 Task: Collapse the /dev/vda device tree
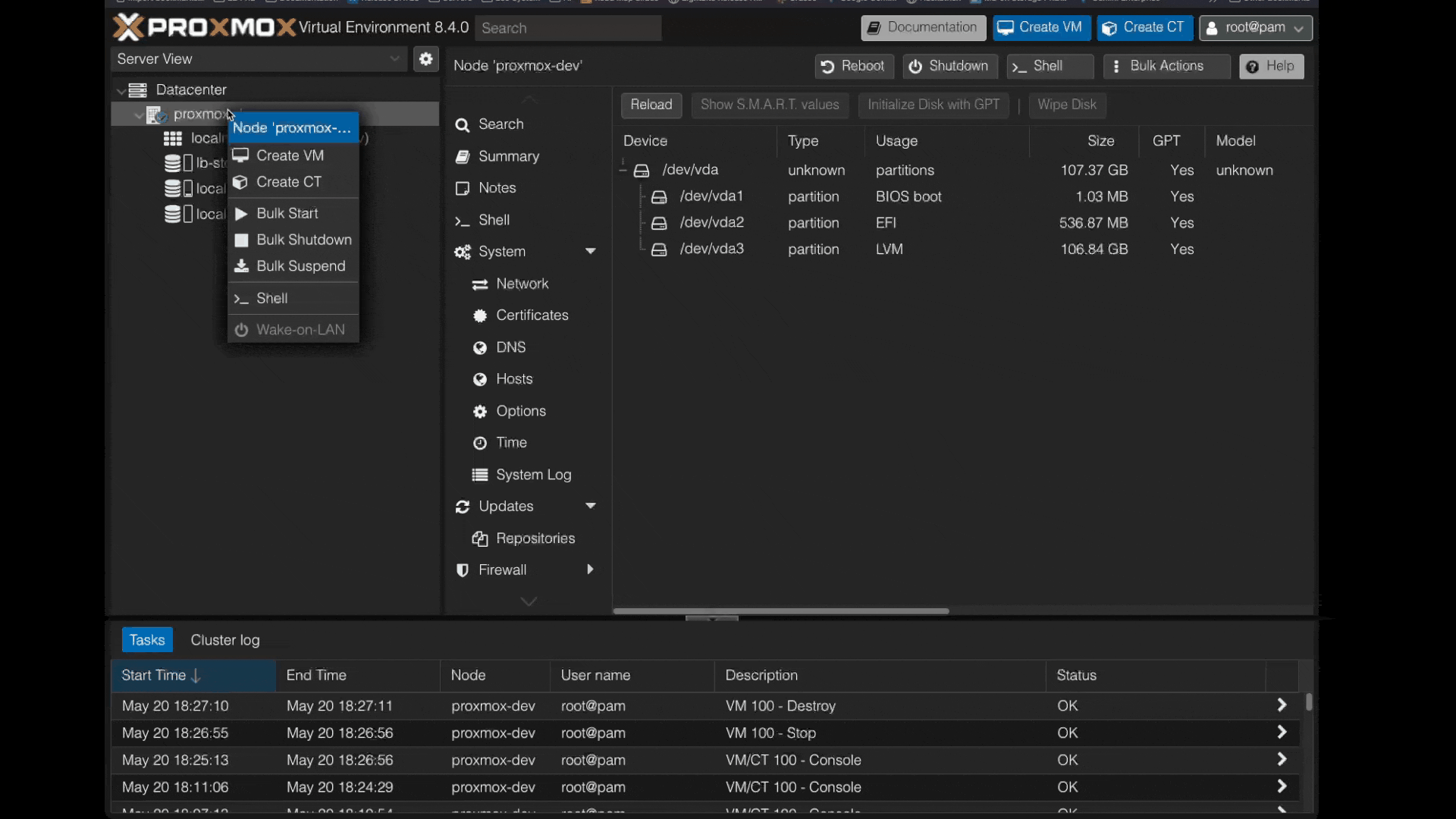pos(623,171)
